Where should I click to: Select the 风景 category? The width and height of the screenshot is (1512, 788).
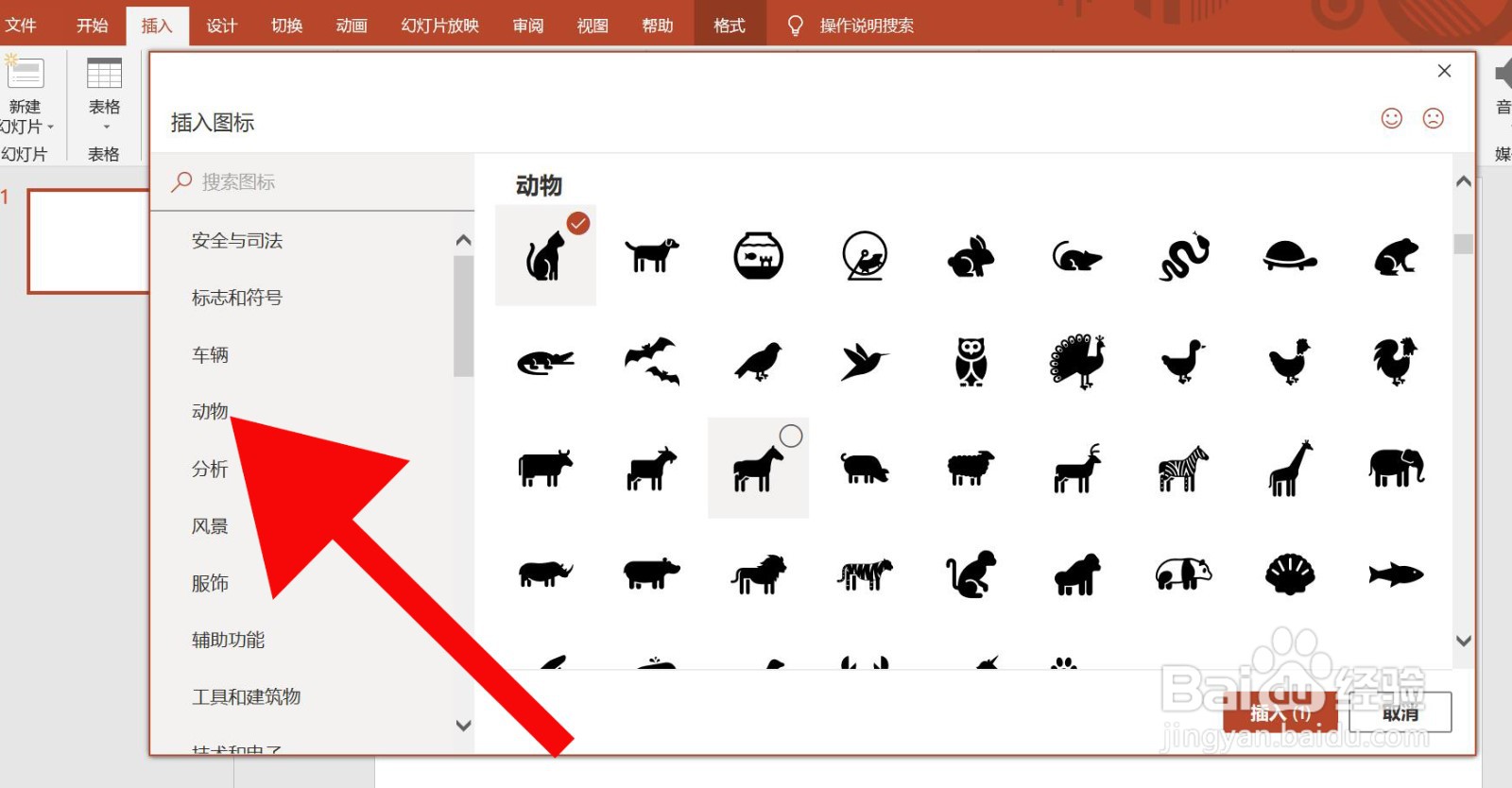210,526
